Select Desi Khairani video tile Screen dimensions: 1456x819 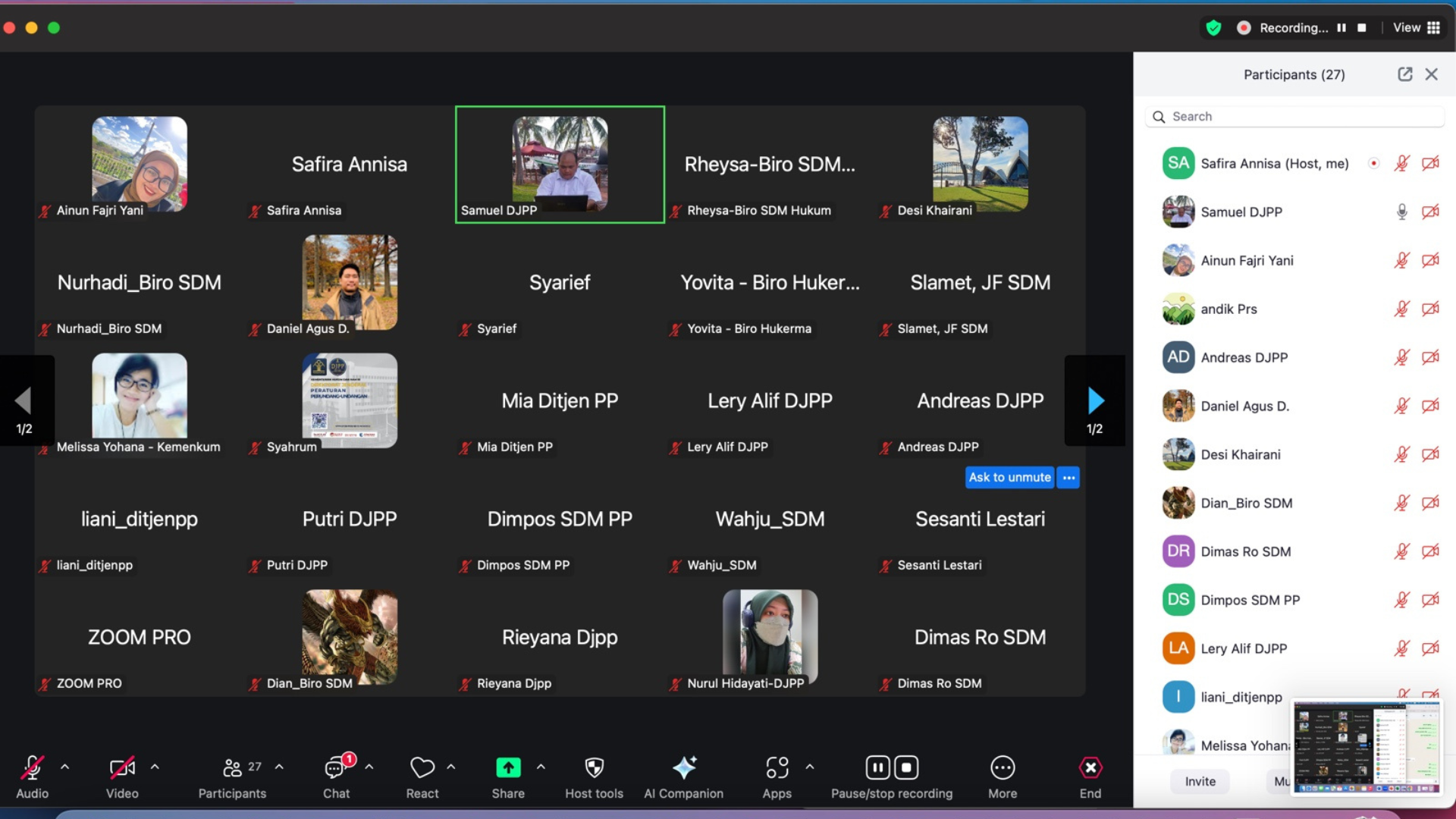(980, 165)
